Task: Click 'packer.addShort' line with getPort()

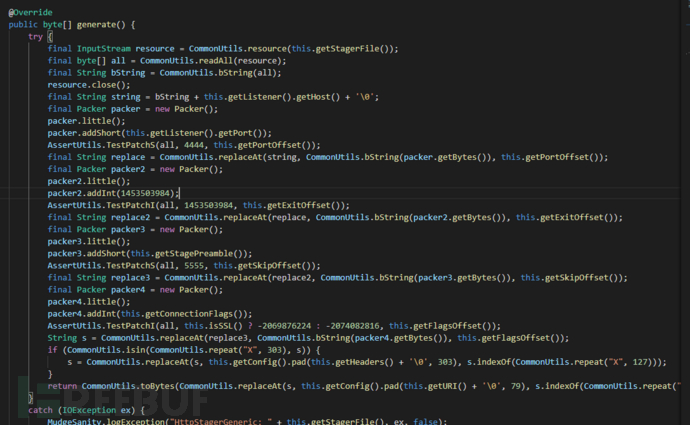Action: pos(160,133)
